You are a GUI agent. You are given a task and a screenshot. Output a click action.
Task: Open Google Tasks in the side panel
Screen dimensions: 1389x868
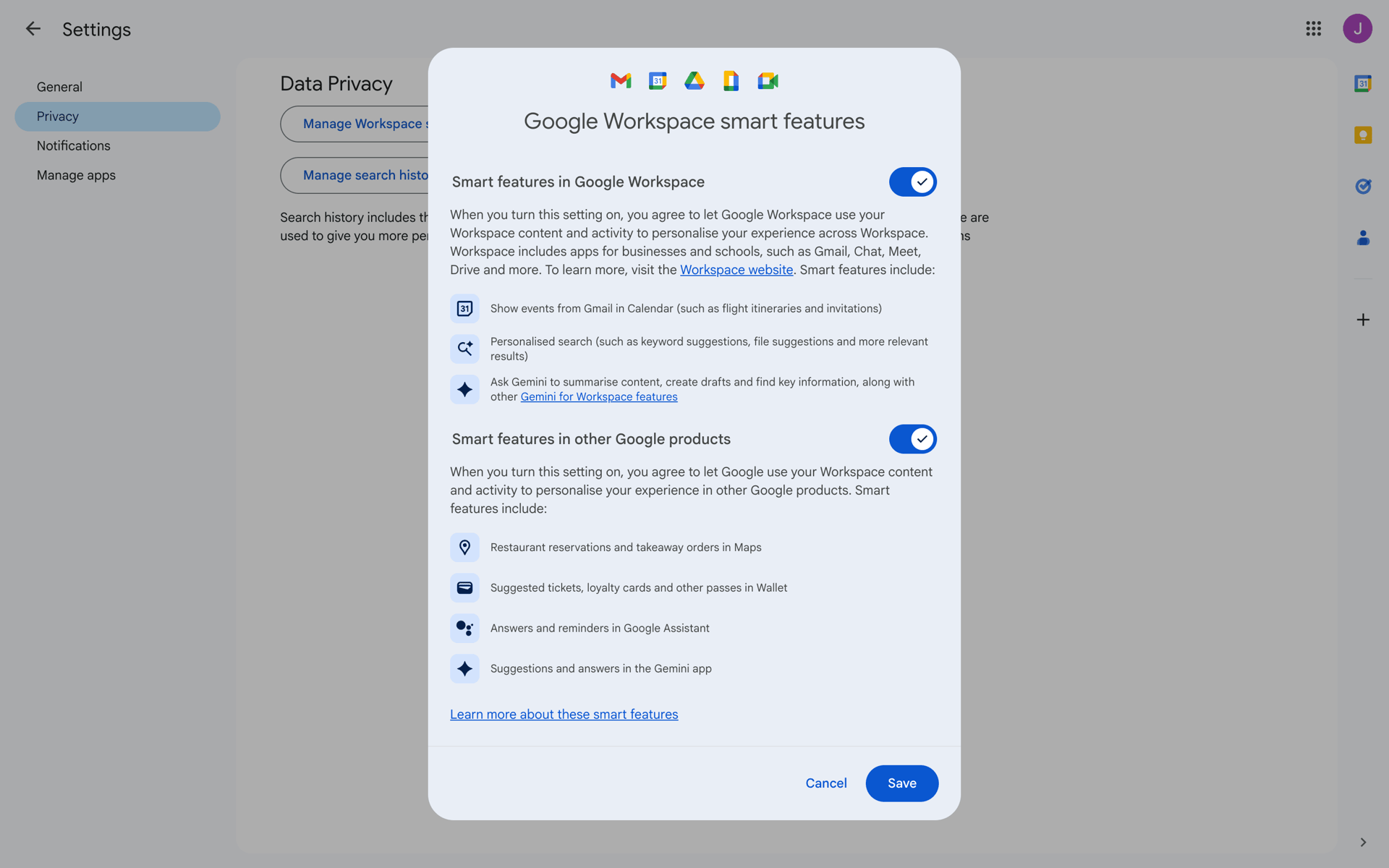click(1363, 187)
